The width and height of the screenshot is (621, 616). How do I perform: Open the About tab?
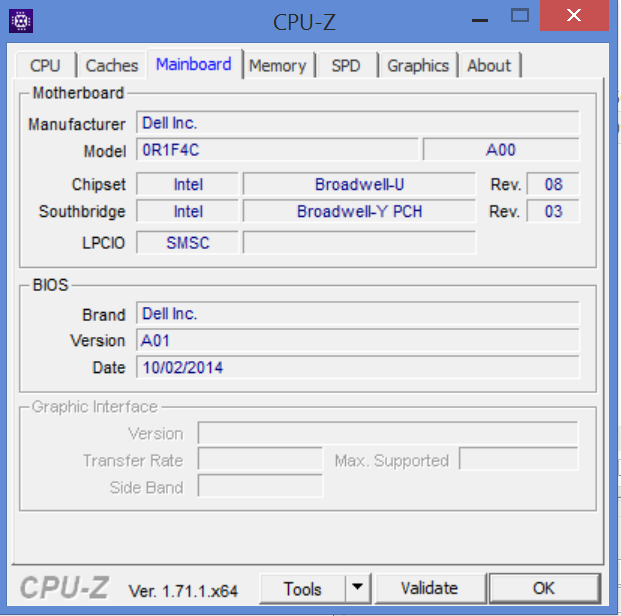(x=489, y=65)
